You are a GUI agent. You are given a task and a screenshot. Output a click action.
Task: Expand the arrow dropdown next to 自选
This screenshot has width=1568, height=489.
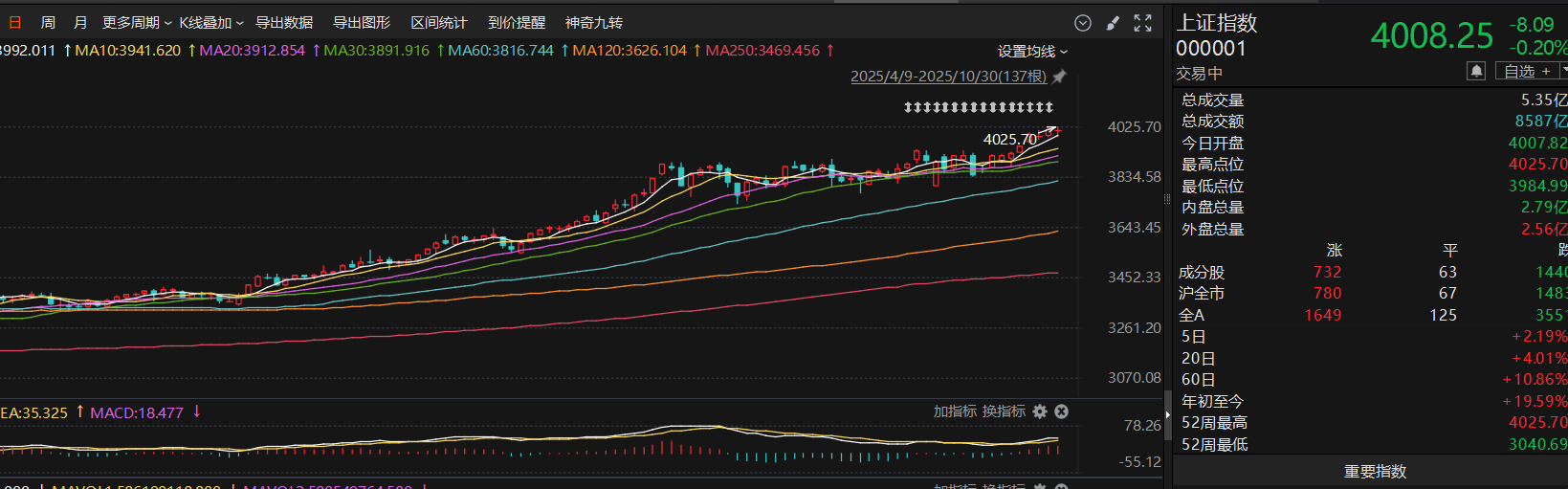tap(1564, 71)
